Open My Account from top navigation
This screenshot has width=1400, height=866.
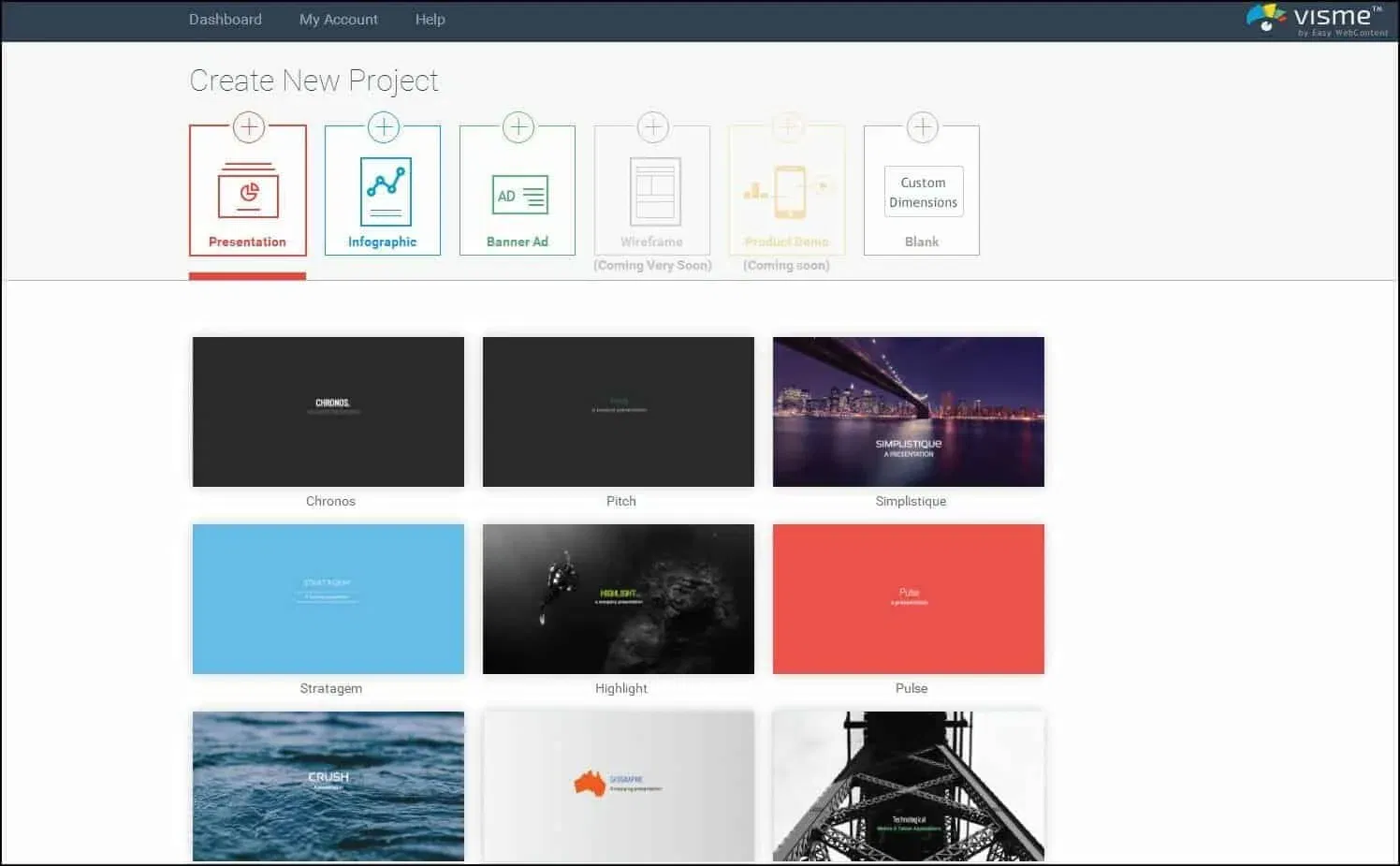(339, 19)
